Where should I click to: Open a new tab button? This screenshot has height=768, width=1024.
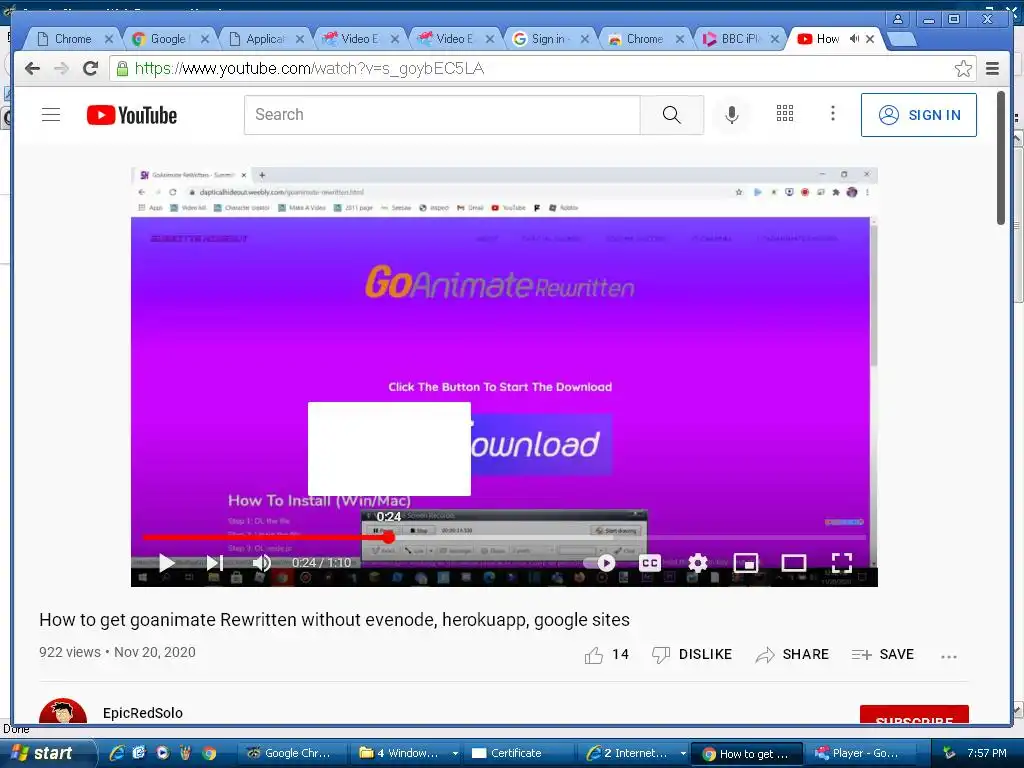click(x=902, y=39)
